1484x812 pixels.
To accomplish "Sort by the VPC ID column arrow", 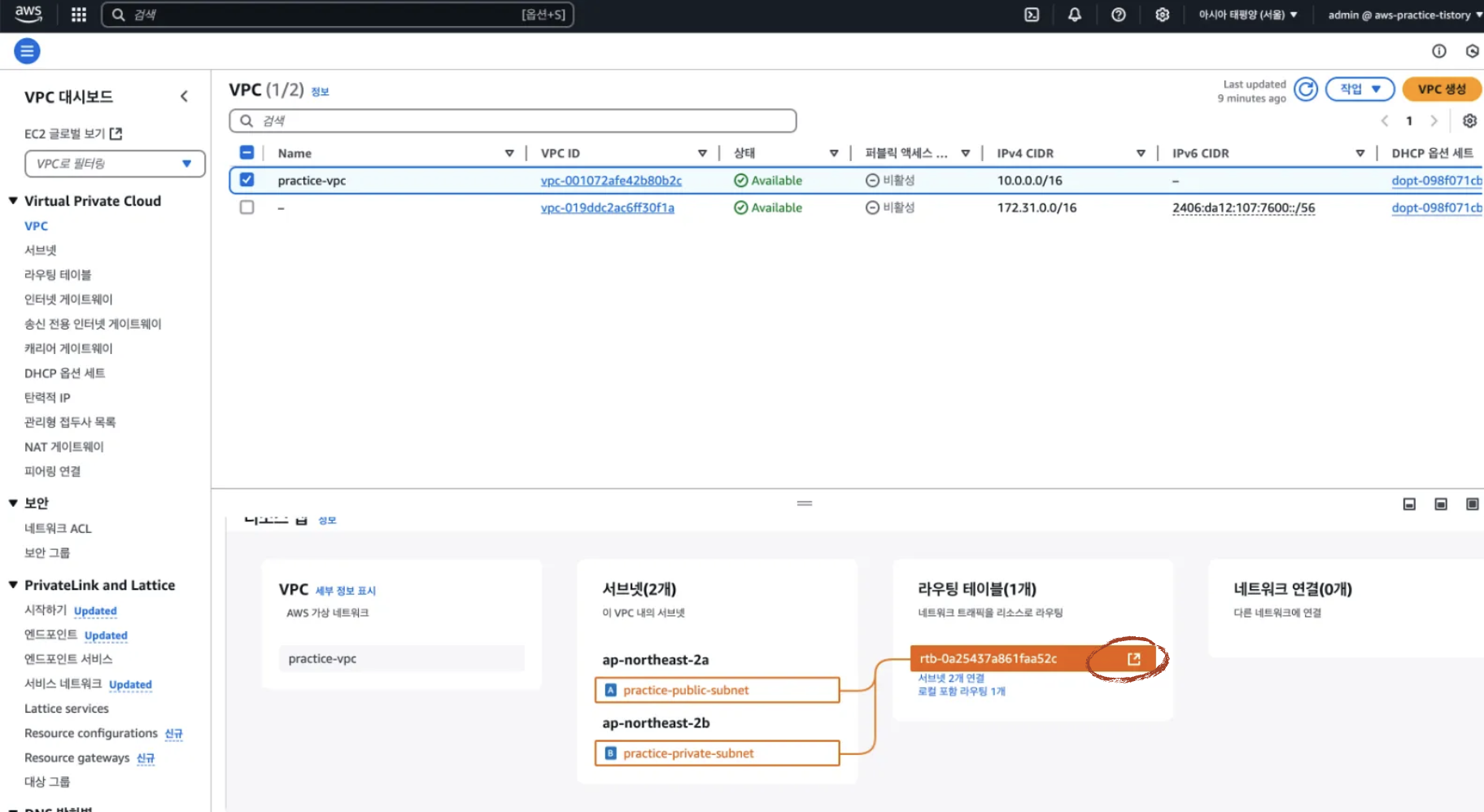I will click(x=702, y=153).
